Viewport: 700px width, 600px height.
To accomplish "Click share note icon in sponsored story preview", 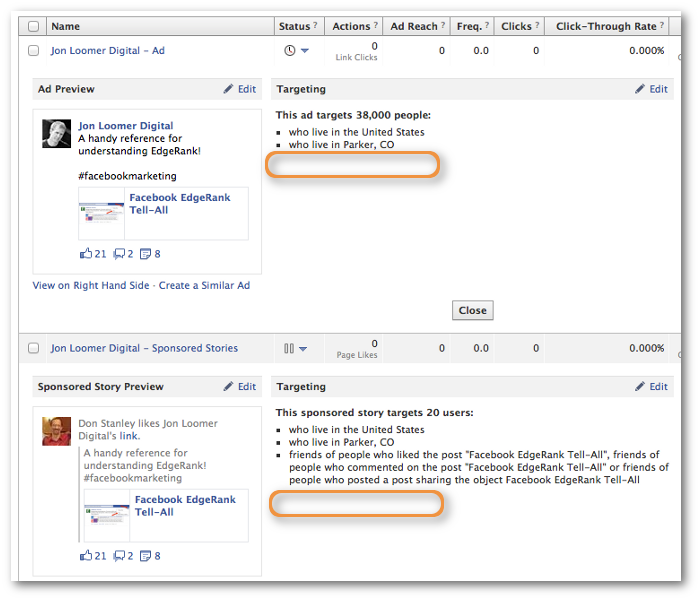I will [x=146, y=556].
